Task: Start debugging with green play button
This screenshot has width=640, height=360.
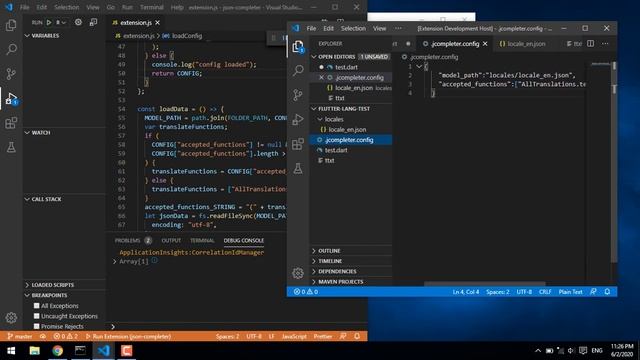Action: [x=49, y=22]
